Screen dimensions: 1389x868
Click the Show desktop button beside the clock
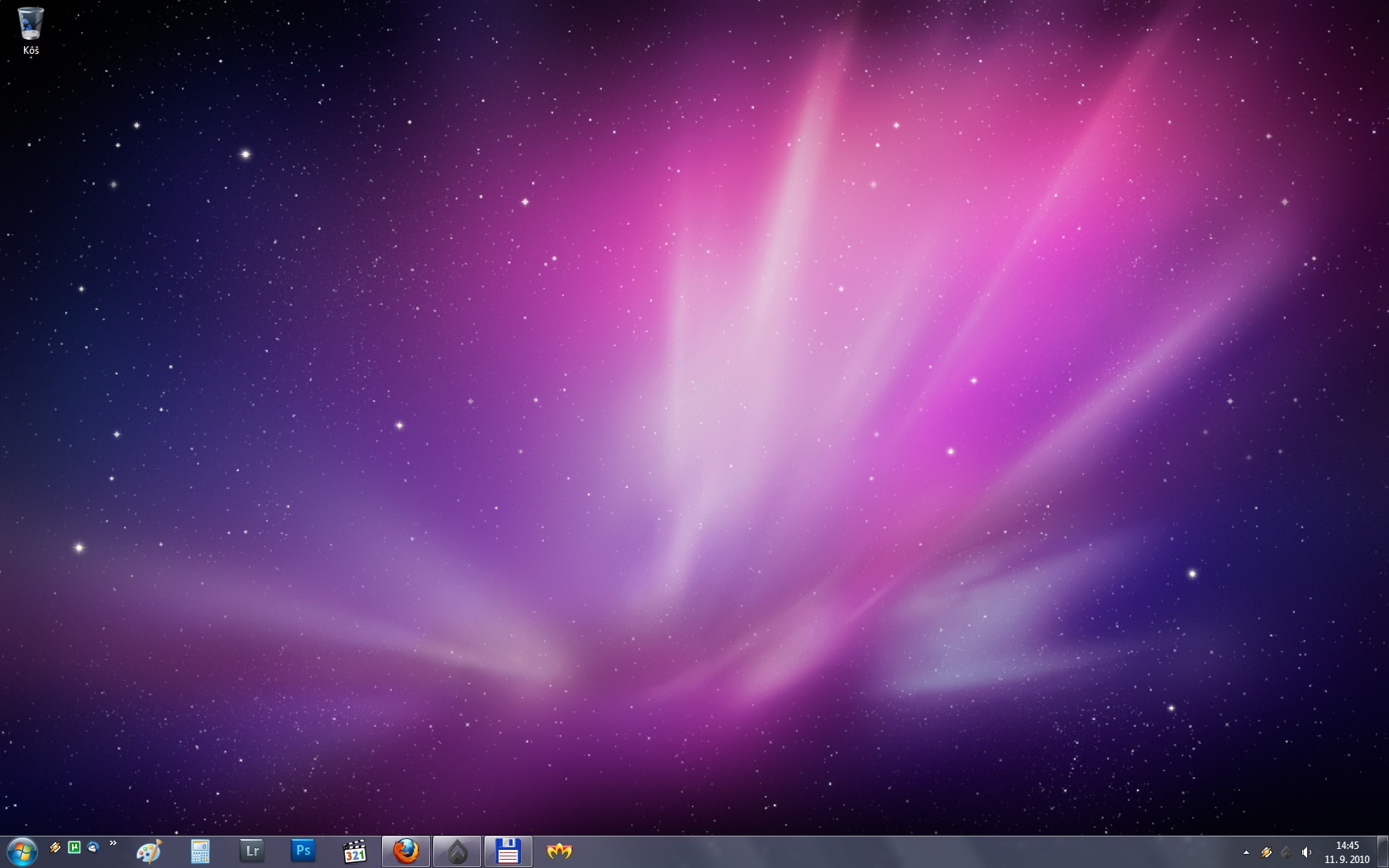click(x=1382, y=851)
